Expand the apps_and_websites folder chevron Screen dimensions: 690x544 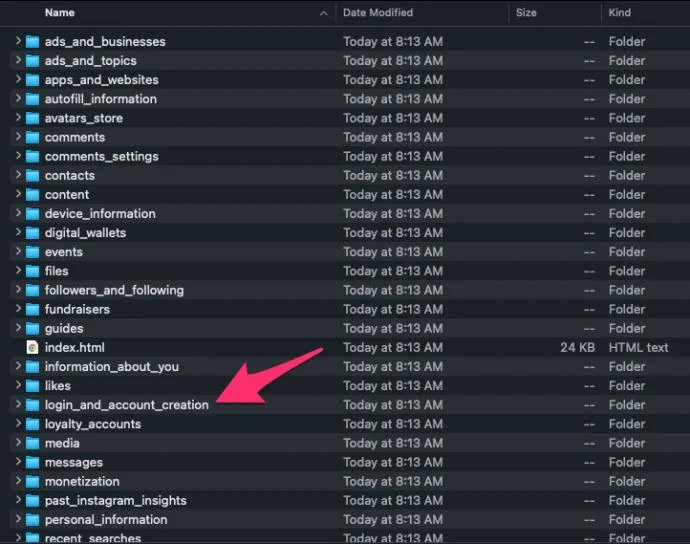[18, 79]
